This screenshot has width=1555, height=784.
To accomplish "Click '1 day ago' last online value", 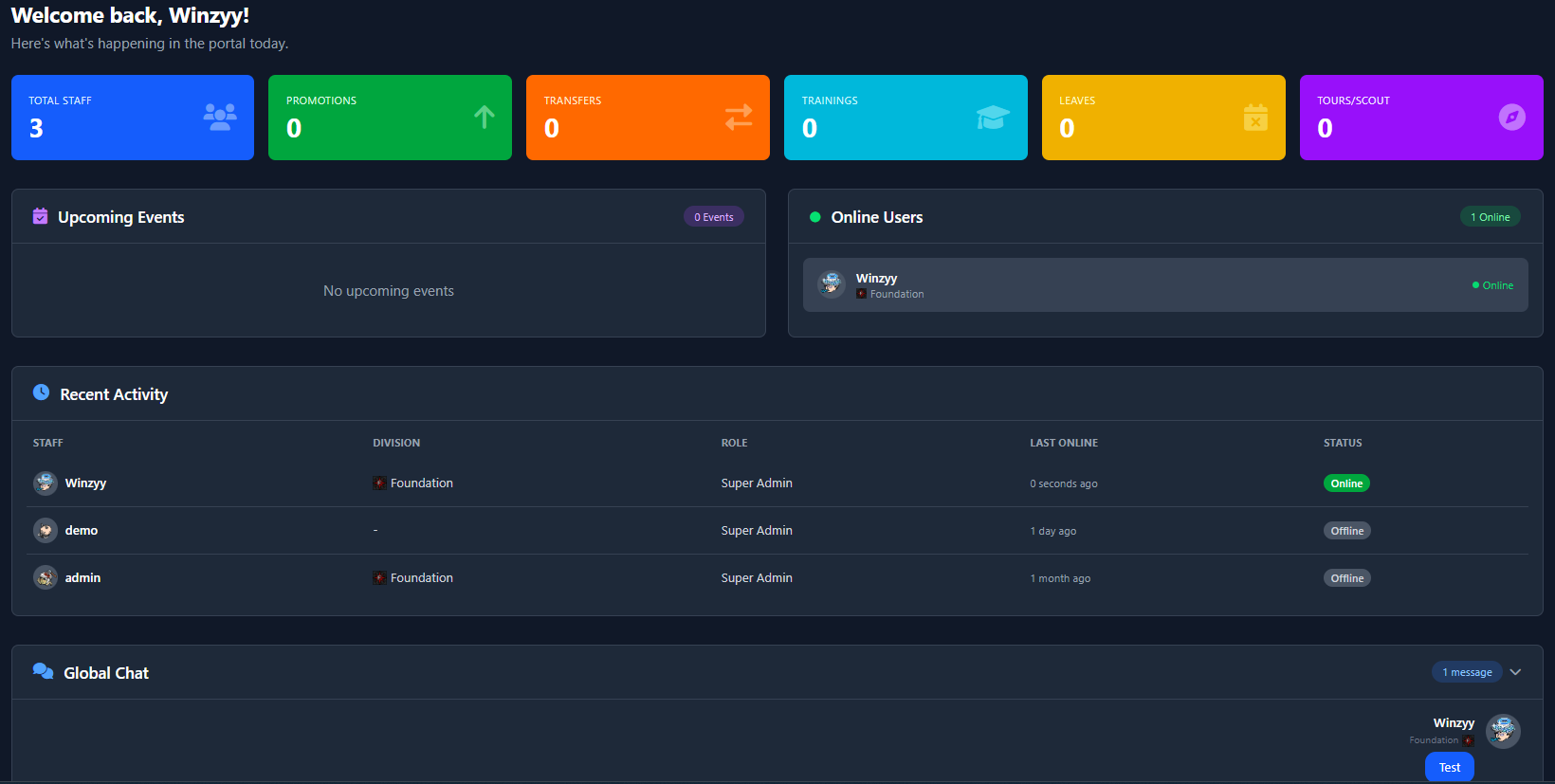I will click(x=1053, y=531).
